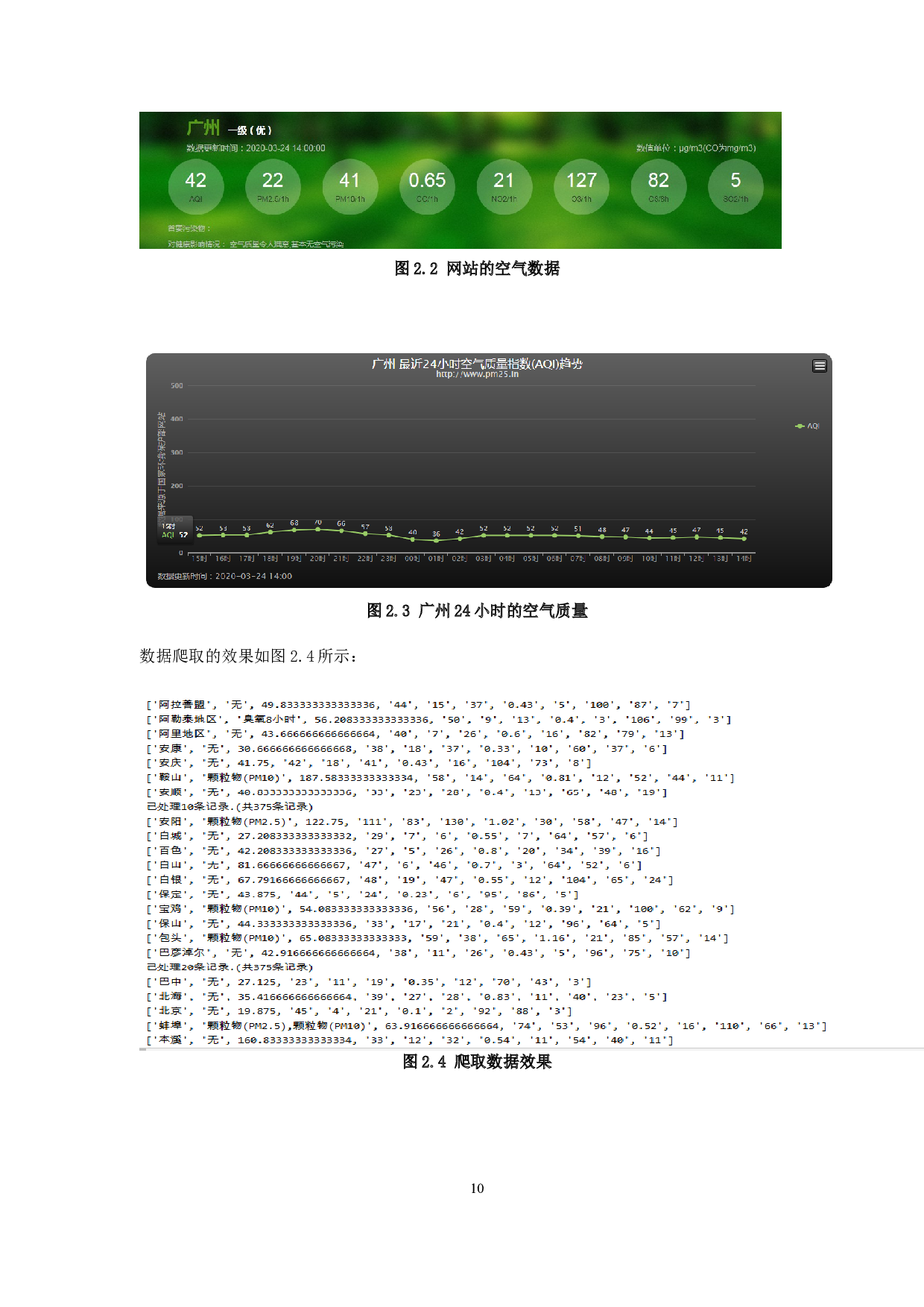Select the CO/1h 0.65 circle
The height and width of the screenshot is (1307, 924).
point(427,186)
